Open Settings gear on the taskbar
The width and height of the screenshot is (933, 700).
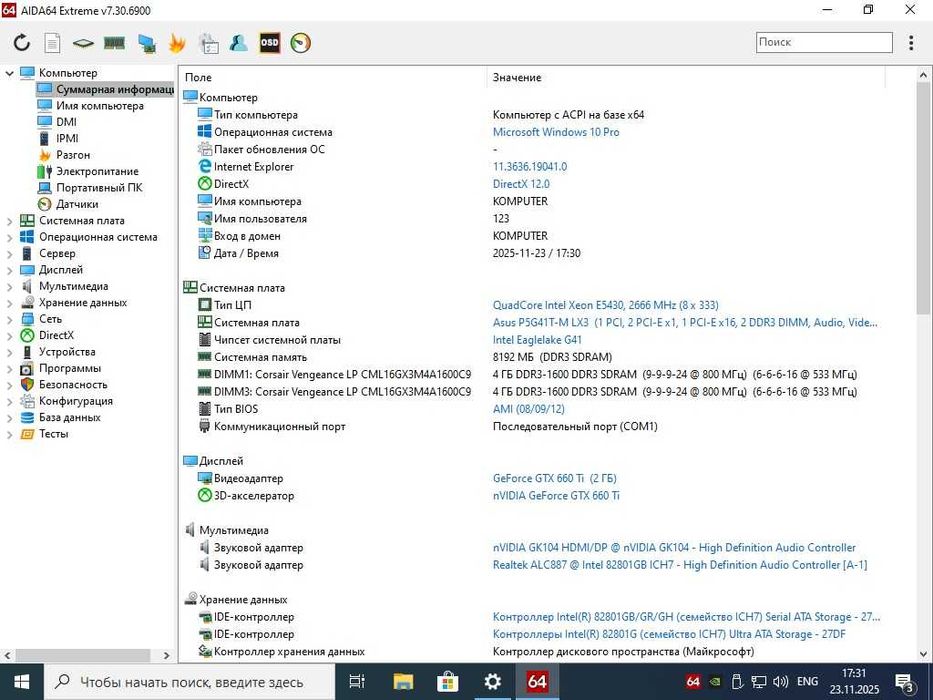pos(493,682)
